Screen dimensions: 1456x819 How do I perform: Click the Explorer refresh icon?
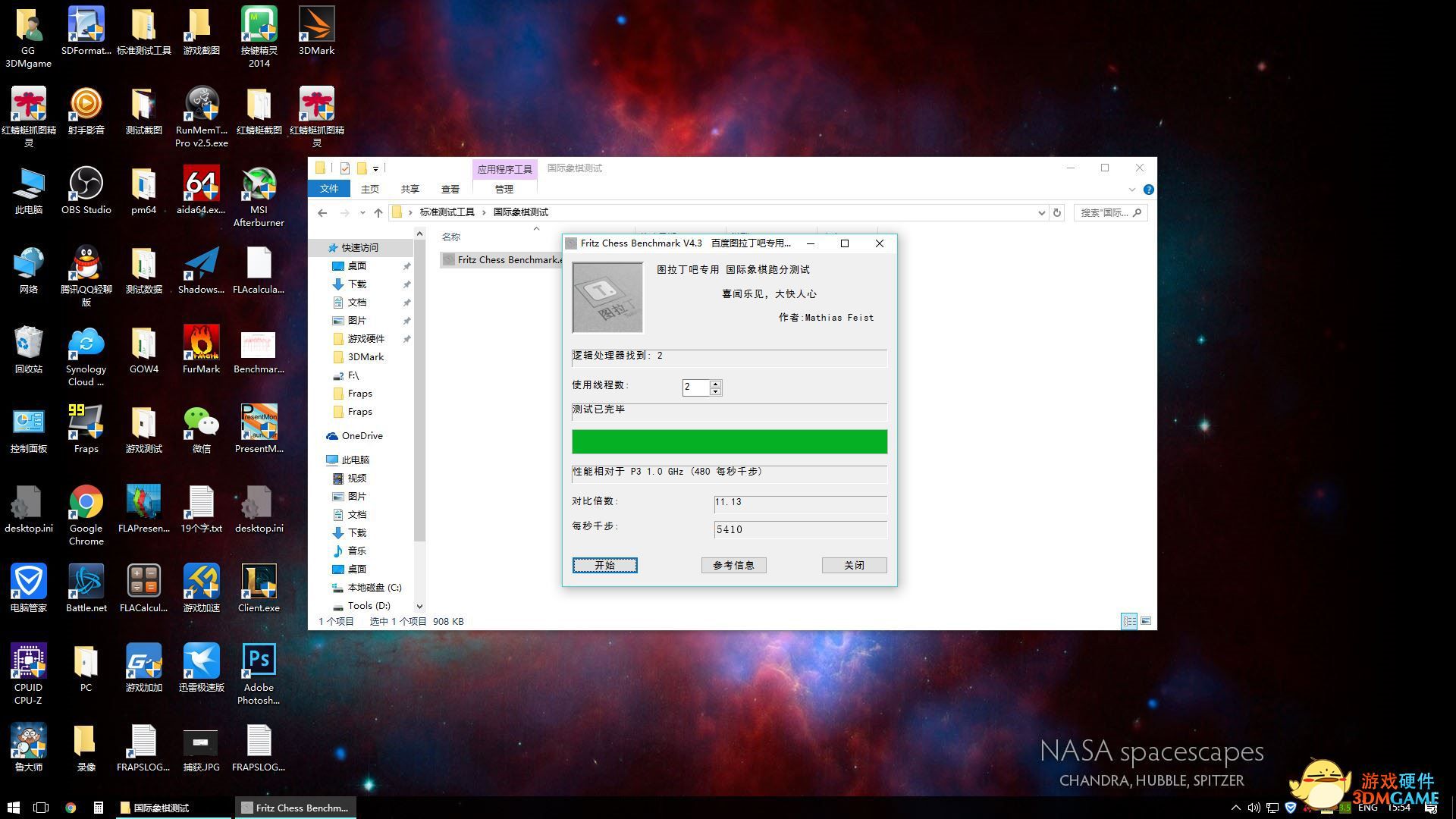pyautogui.click(x=1057, y=212)
